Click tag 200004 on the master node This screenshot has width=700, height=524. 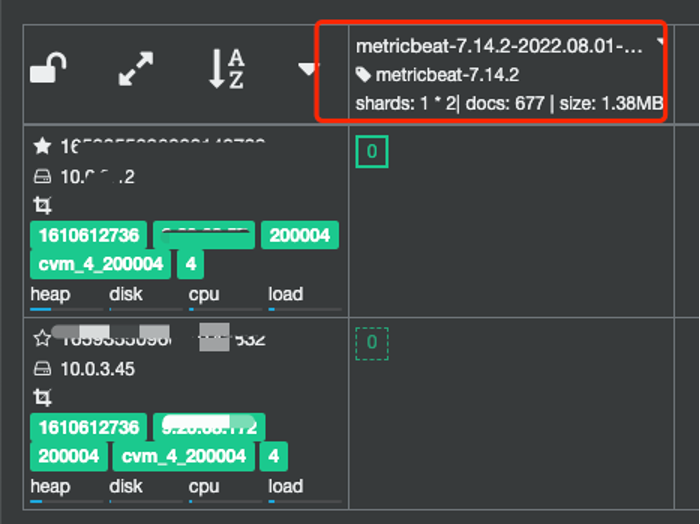300,235
